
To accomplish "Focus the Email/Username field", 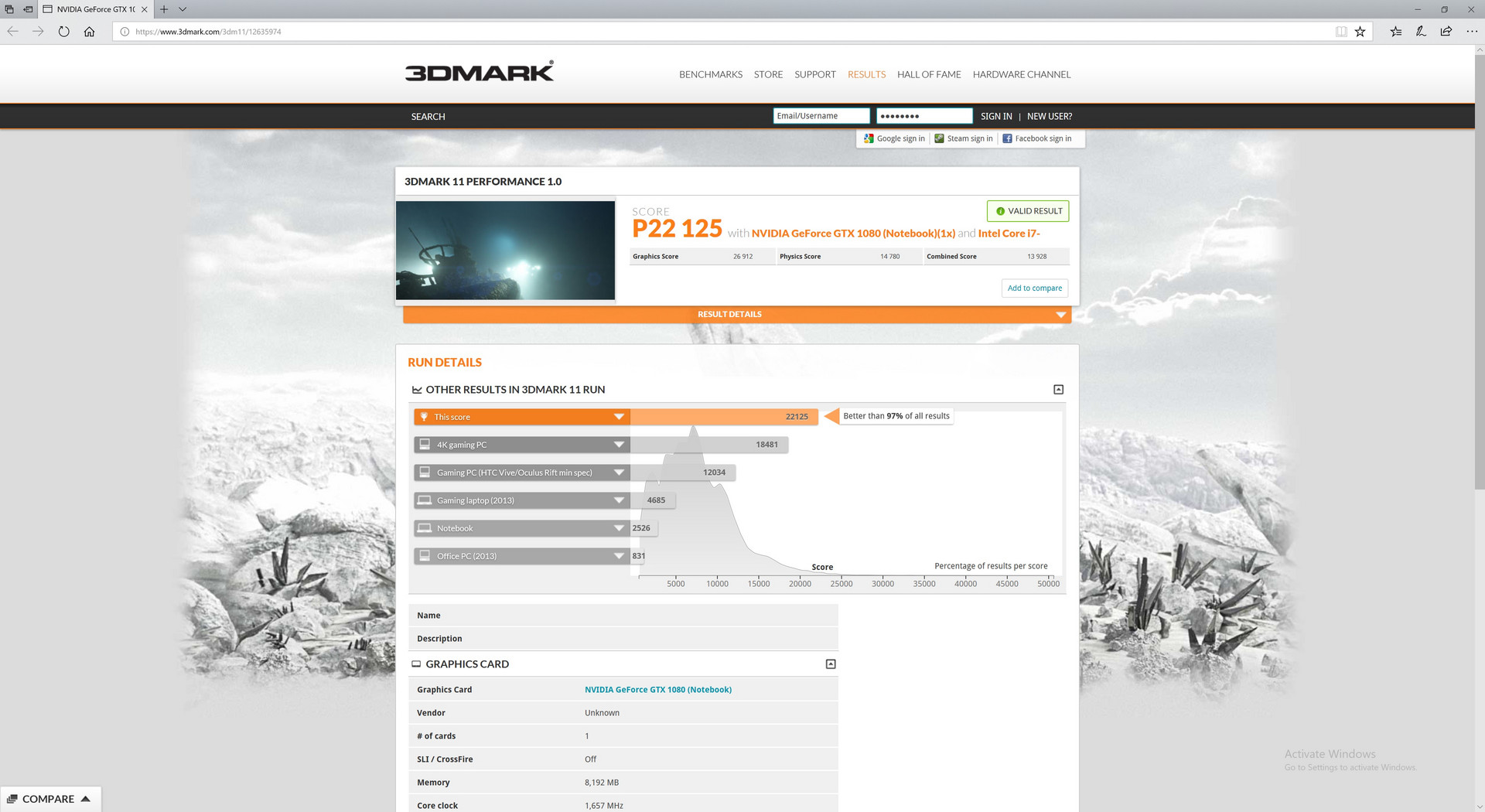I will point(821,116).
